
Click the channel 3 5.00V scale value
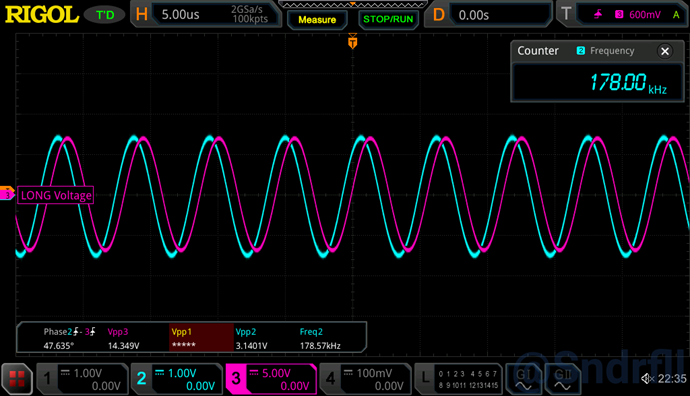click(x=276, y=373)
